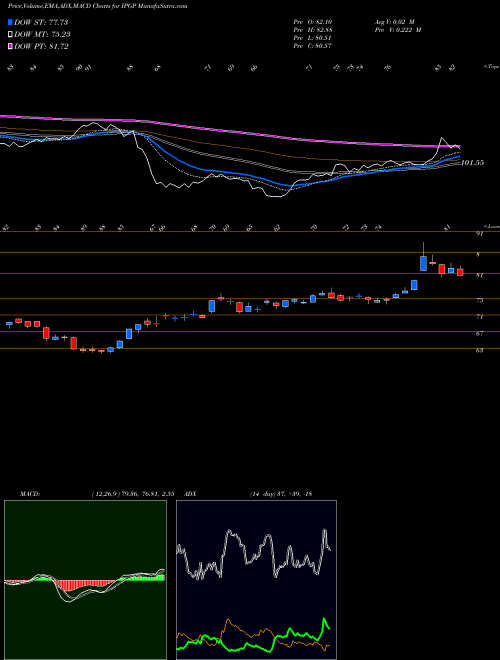
Task: Select the 'DOW MT: 75.23' legend text
Action: pos(42,35)
